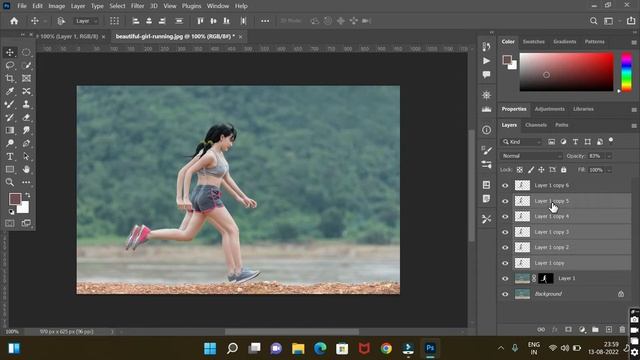The height and width of the screenshot is (360, 640).
Task: Select the Rectangle shape tool
Action: tap(10, 169)
